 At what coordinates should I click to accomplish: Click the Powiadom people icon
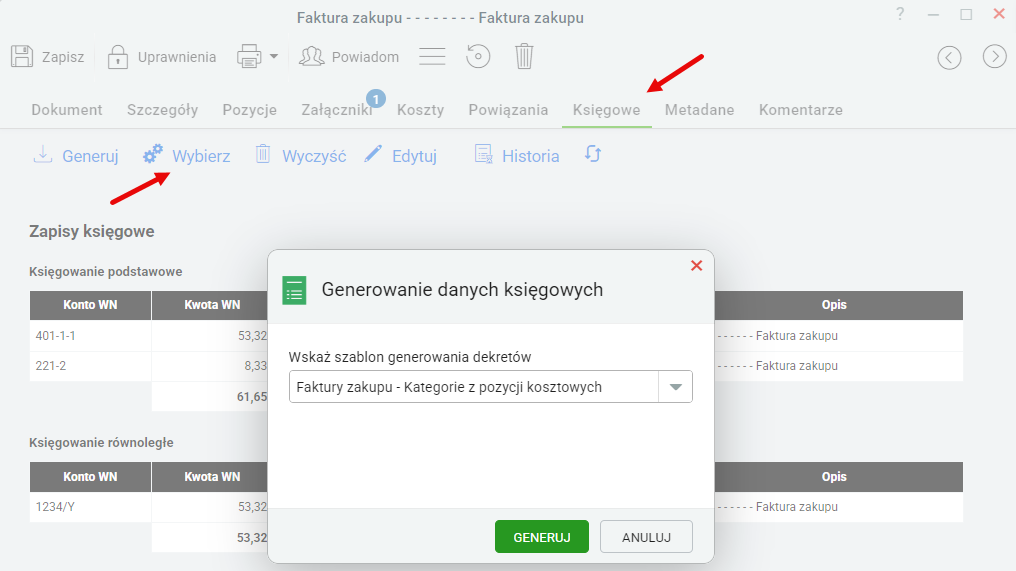pos(312,56)
